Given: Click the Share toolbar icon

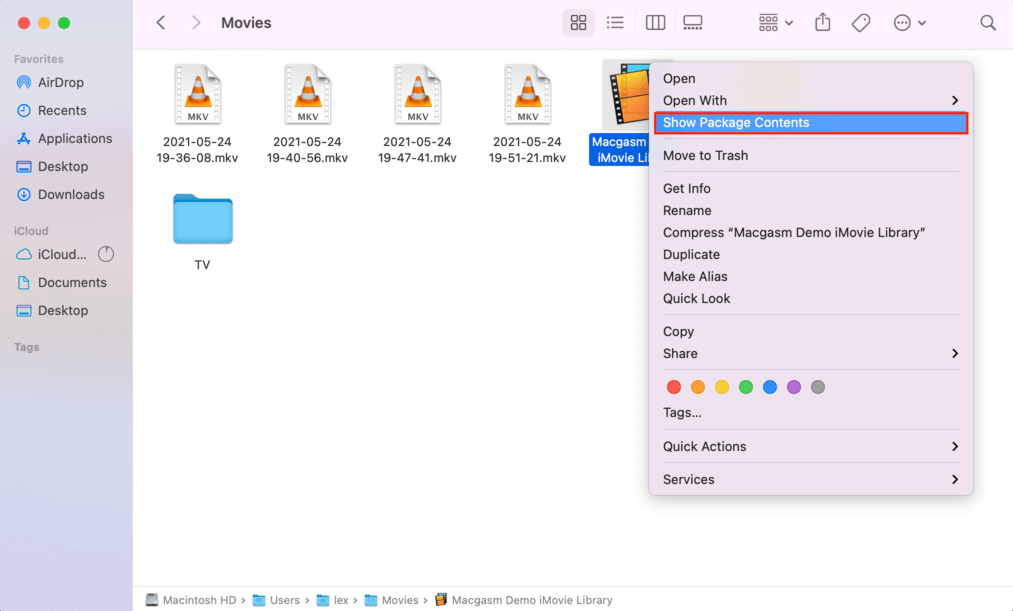Looking at the screenshot, I should coord(822,23).
